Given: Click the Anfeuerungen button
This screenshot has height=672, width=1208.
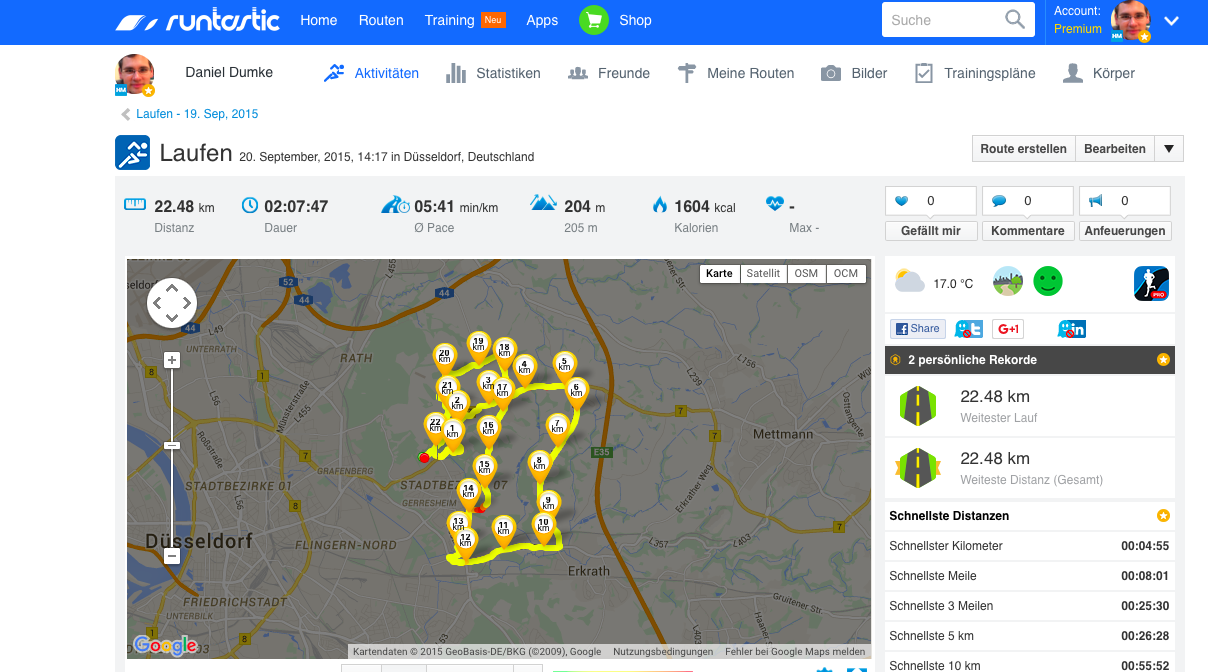Looking at the screenshot, I should click(1124, 231).
